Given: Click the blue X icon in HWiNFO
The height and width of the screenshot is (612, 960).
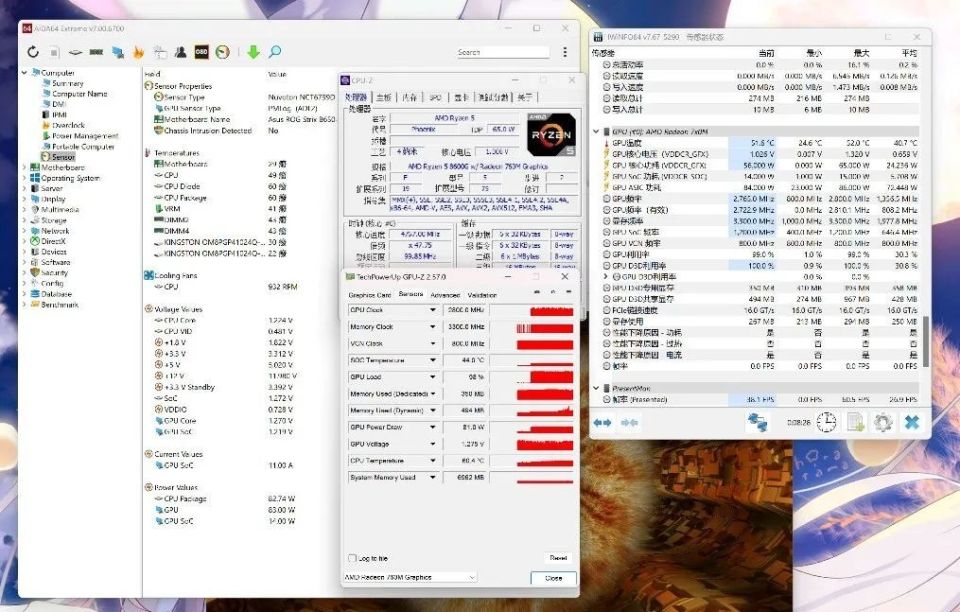Looking at the screenshot, I should point(912,422).
